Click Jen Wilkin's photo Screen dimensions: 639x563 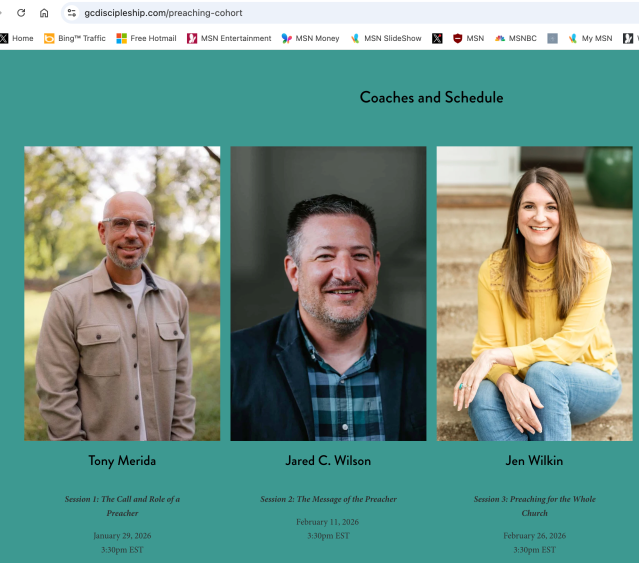[535, 293]
